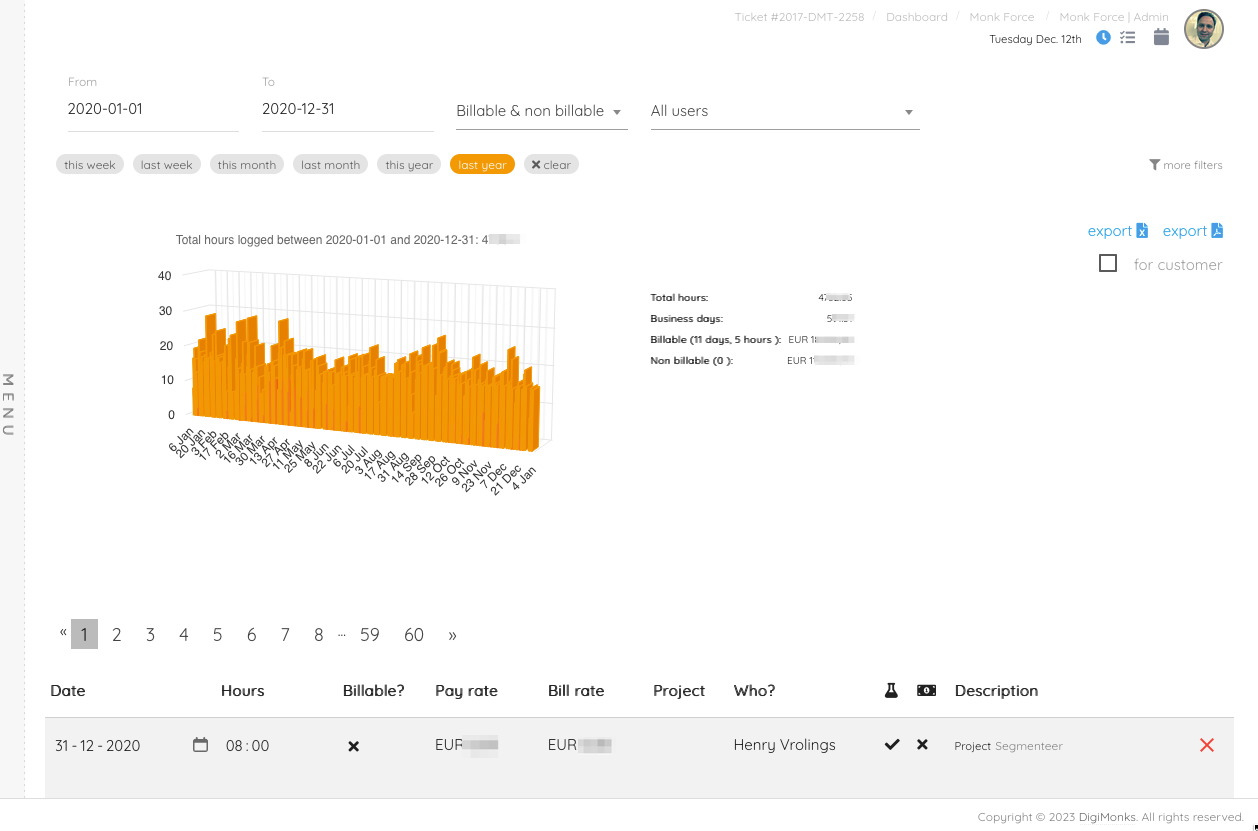Click the Project column header
Screen dimensions: 1258x831
click(679, 691)
